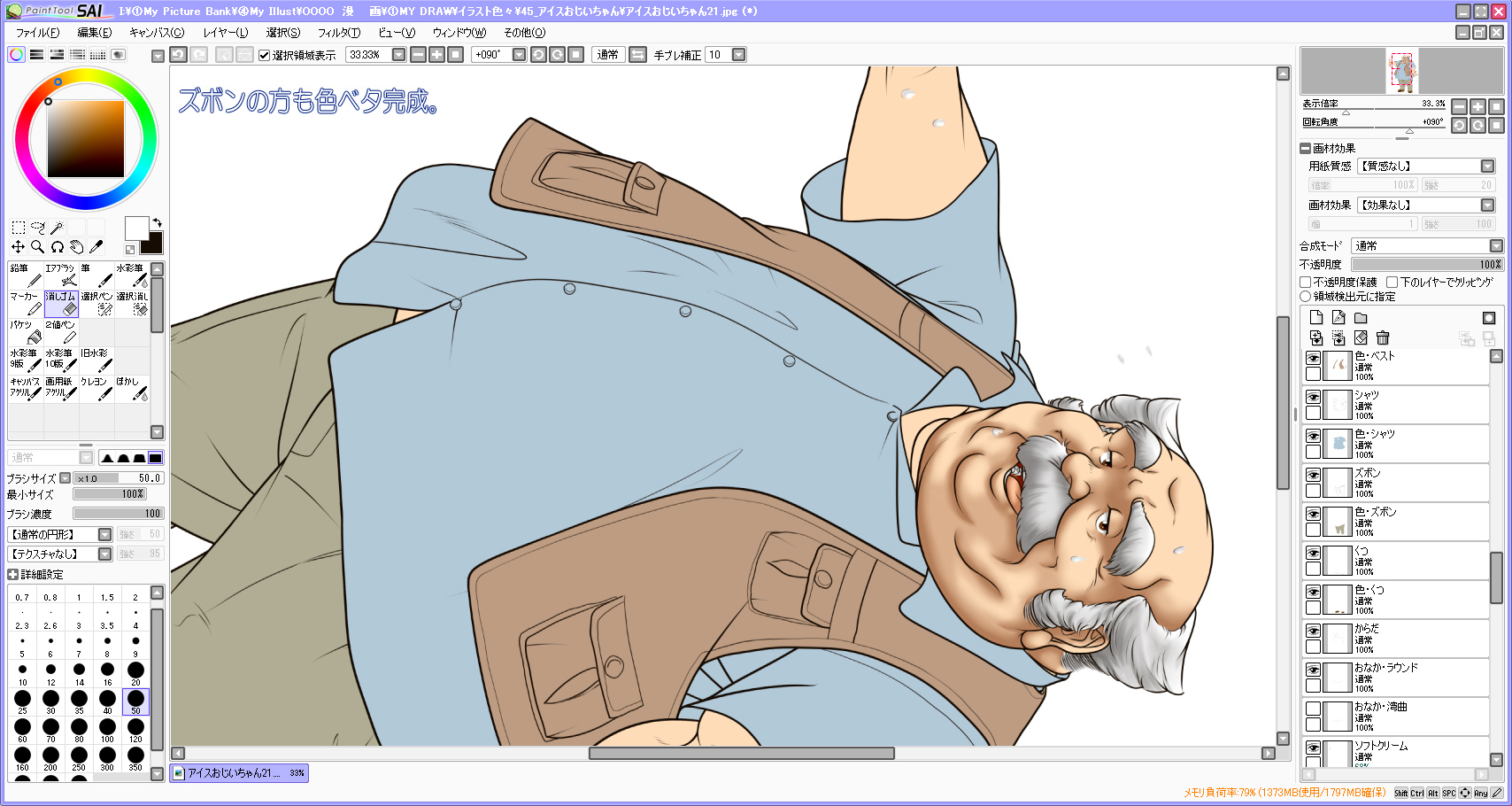Choose the 鉛筆 pencil brush
1512x806 pixels.
pyautogui.click(x=26, y=275)
